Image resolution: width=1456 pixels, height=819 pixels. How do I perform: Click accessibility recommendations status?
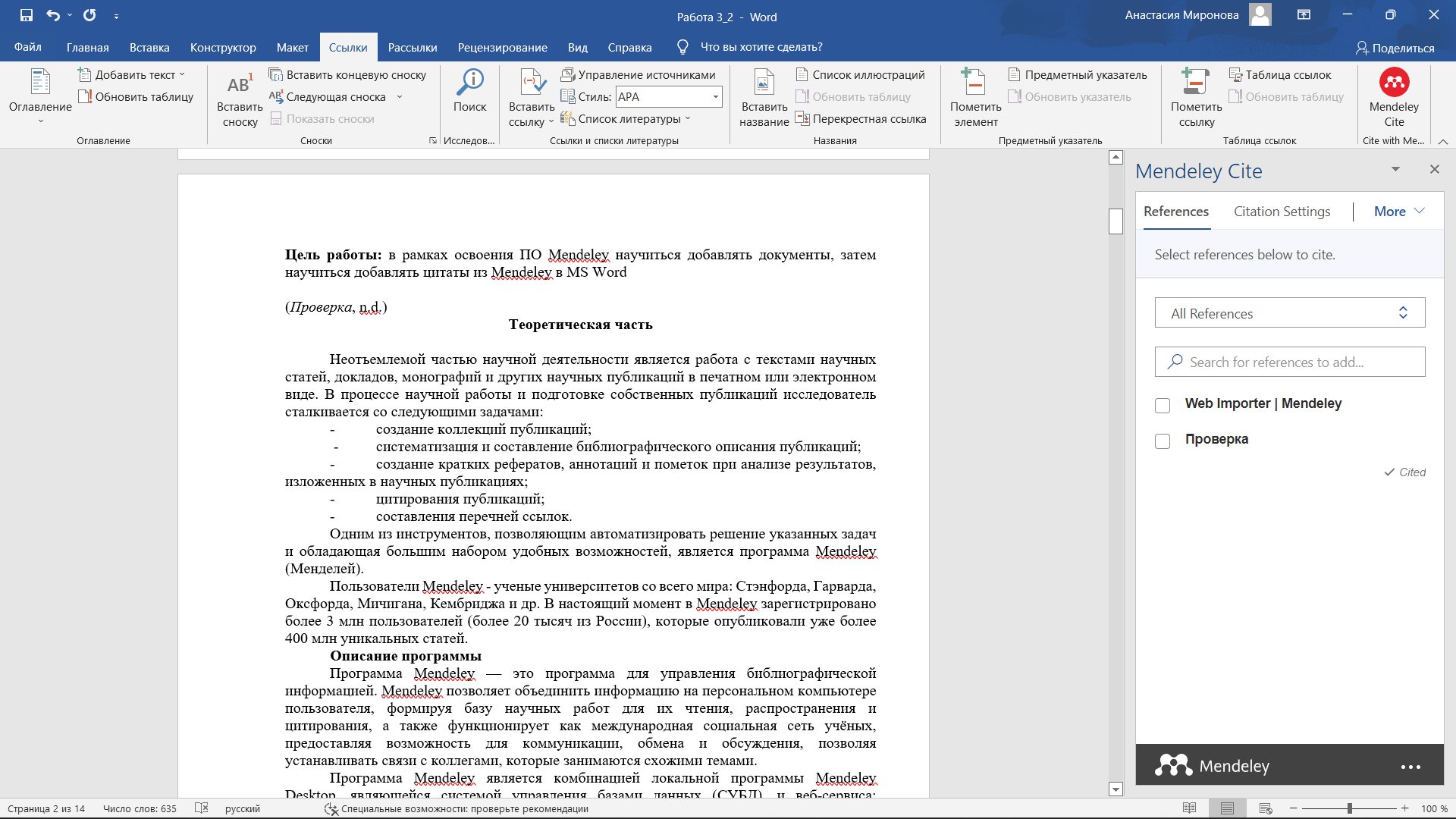[x=457, y=808]
